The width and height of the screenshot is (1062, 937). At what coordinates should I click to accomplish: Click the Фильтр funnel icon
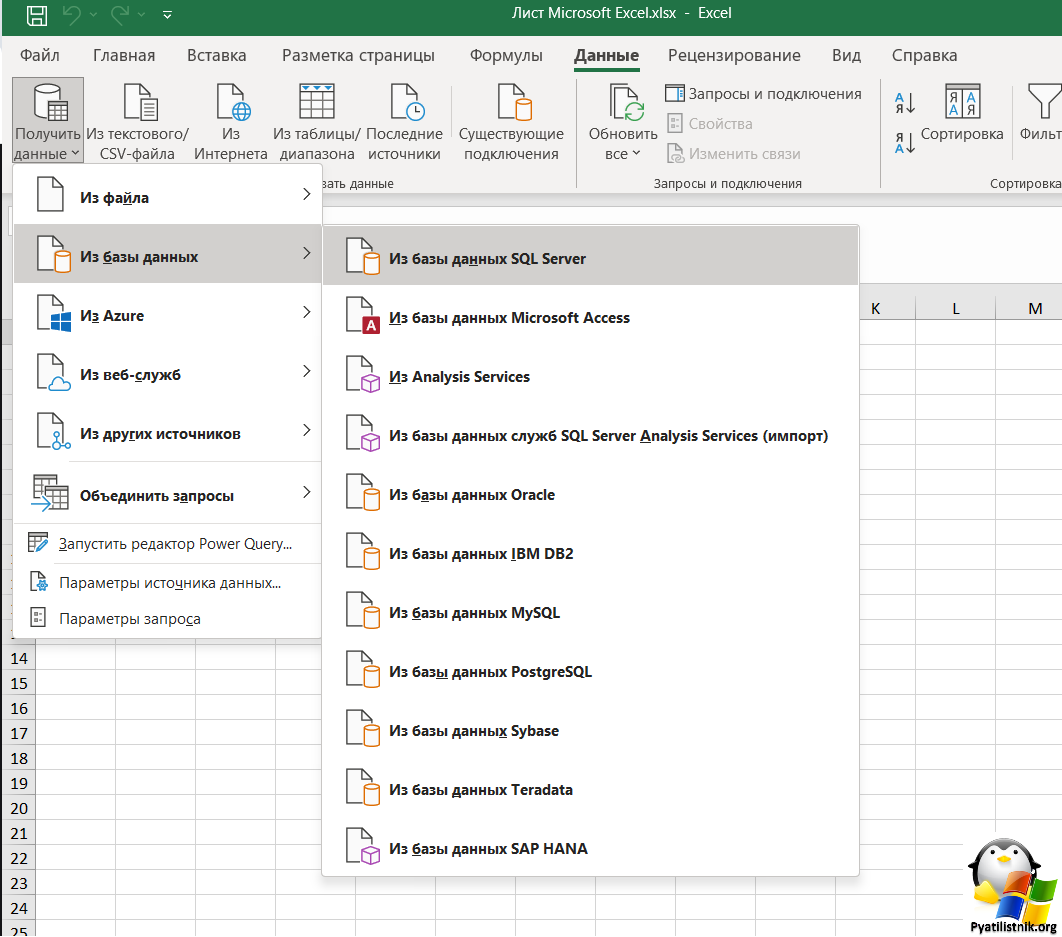(1044, 102)
